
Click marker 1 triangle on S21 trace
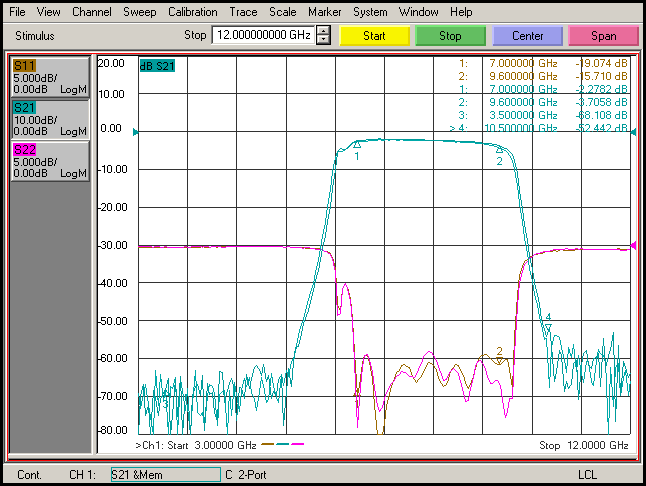357,145
